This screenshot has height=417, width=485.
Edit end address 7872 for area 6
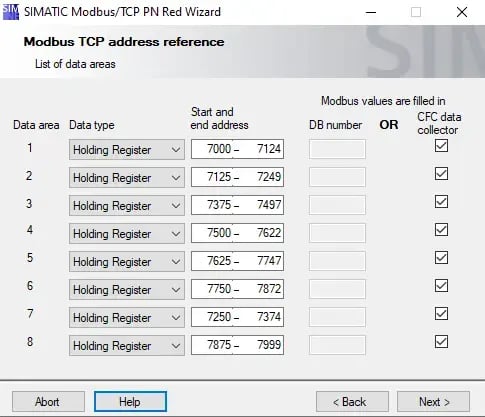(x=262, y=289)
